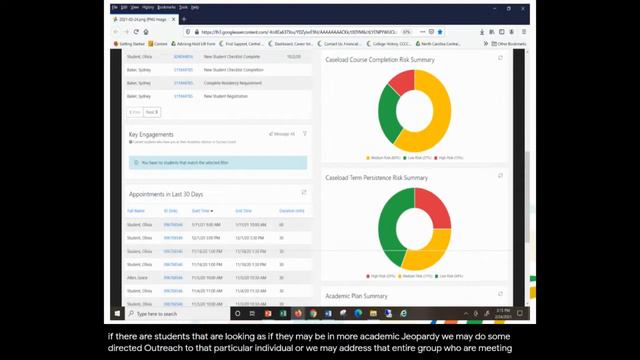Toggle the Firefox sidebar icon
Screen dimensions: 640x360
pyautogui.click(x=502, y=32)
